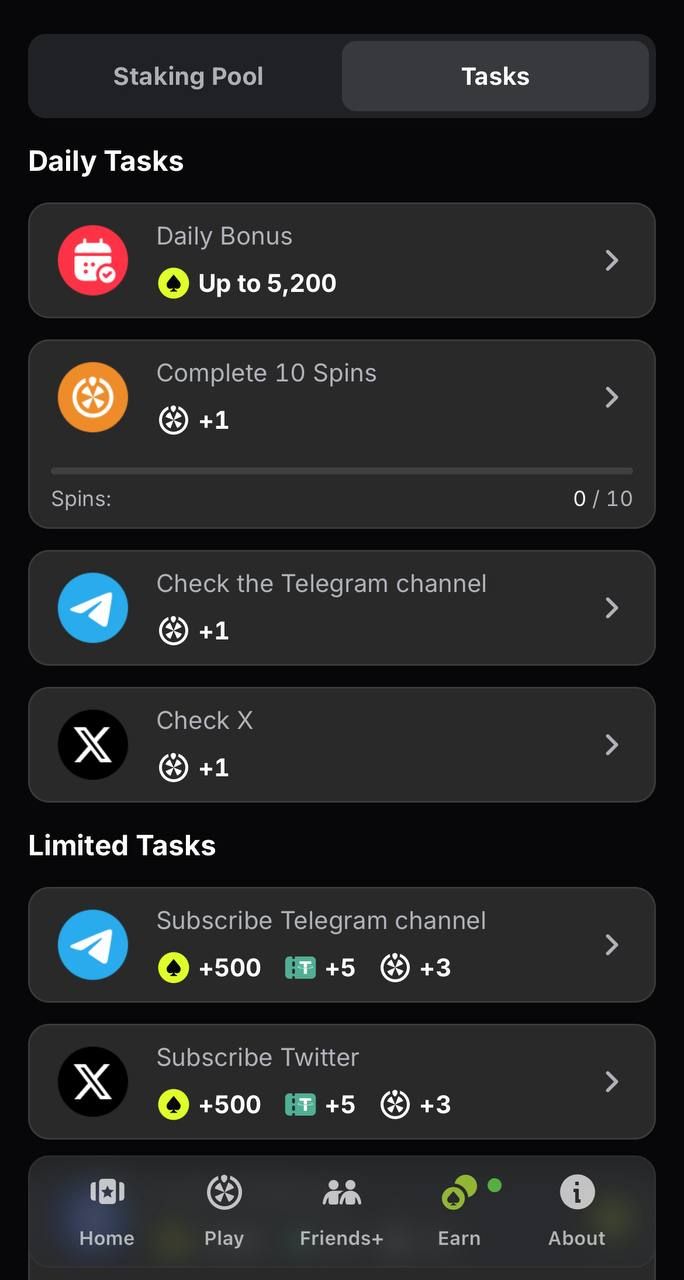
Task: Click the chevron on Check the Telegram channel
Action: [612, 607]
